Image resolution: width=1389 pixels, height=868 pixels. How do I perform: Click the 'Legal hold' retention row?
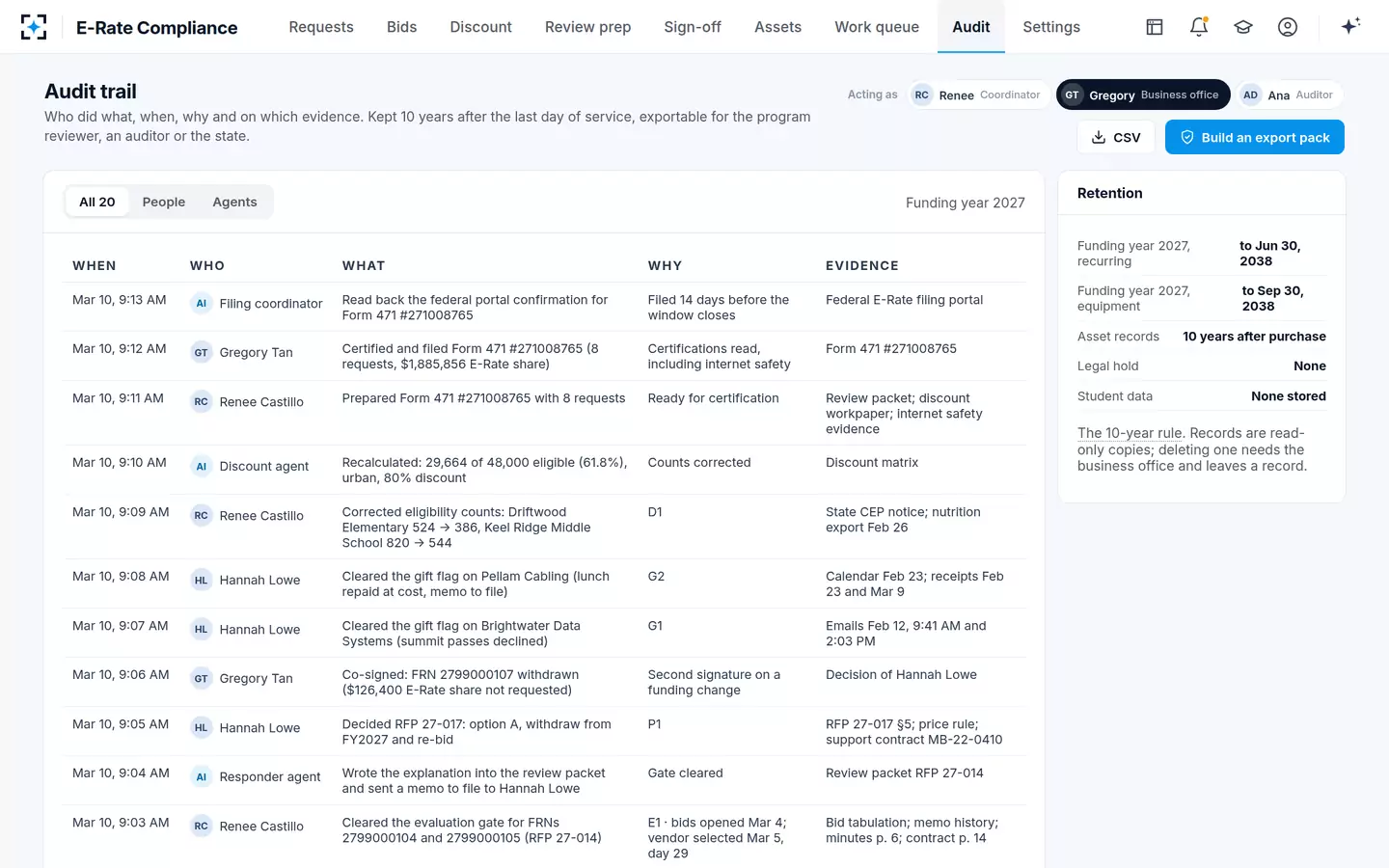[1202, 366]
